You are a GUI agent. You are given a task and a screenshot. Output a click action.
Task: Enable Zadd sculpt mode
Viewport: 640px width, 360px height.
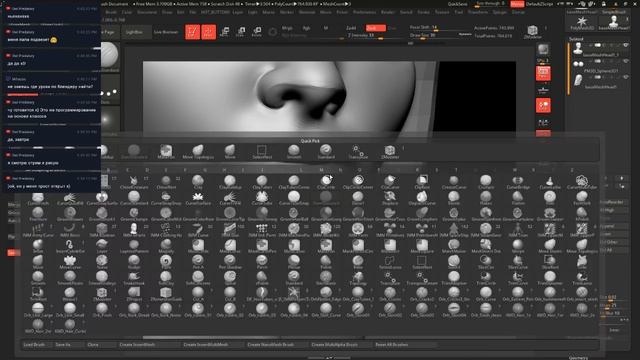tap(351, 28)
